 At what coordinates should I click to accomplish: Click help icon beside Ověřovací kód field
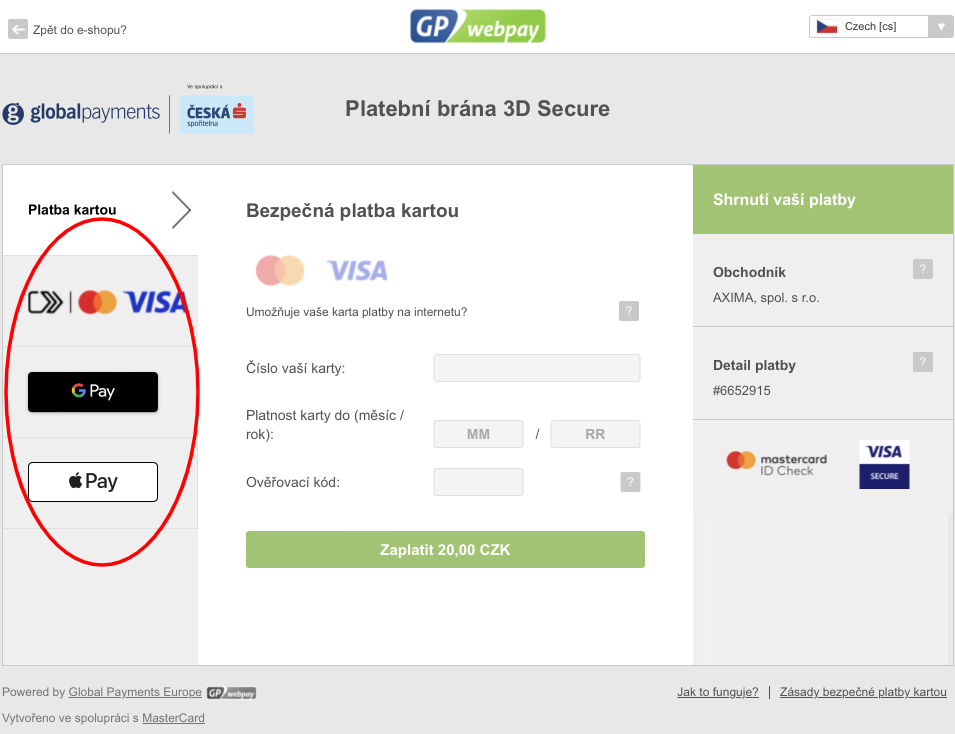point(630,482)
